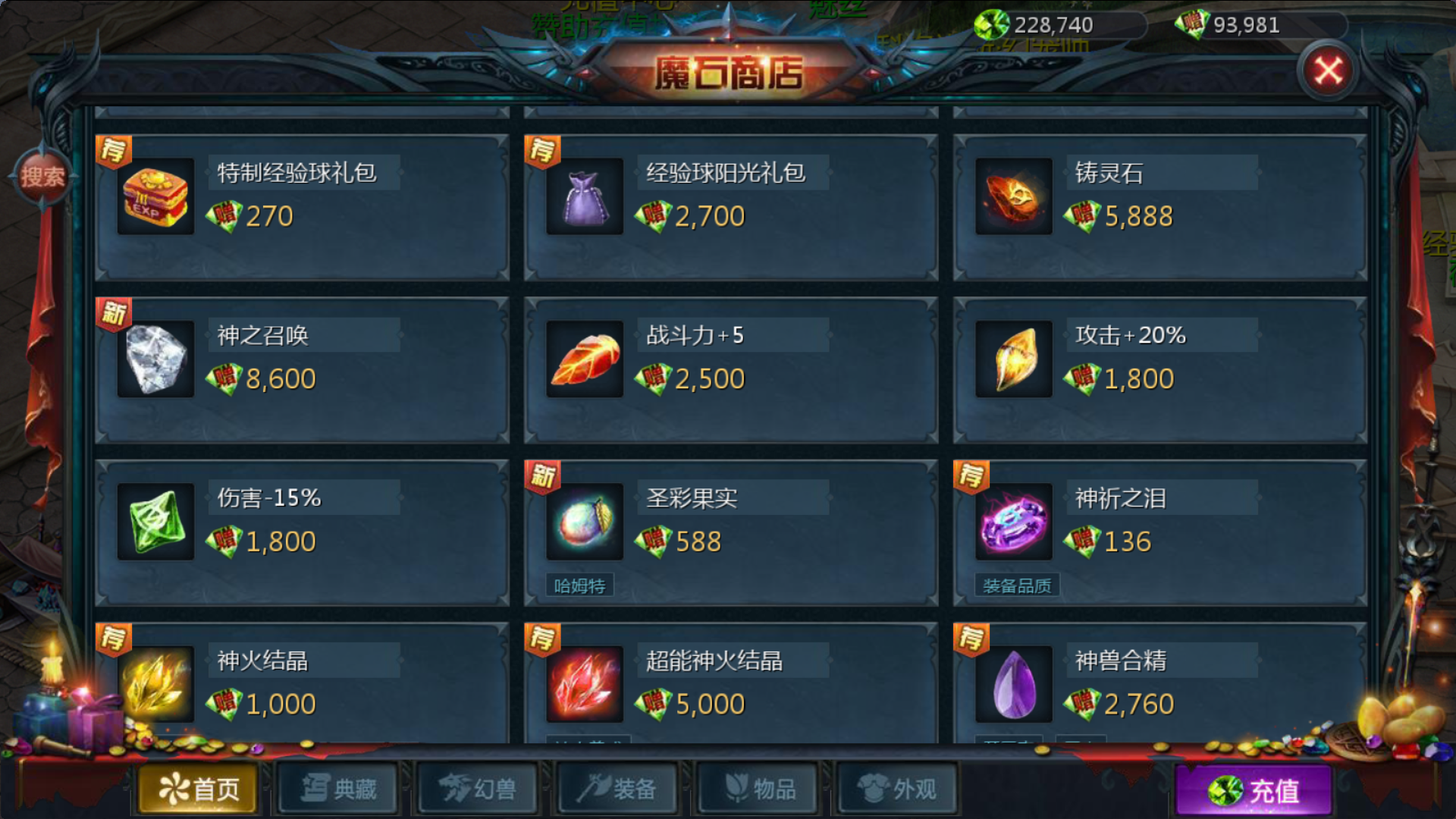
Task: Select the 战斗力+5 red feather icon
Action: (x=585, y=359)
